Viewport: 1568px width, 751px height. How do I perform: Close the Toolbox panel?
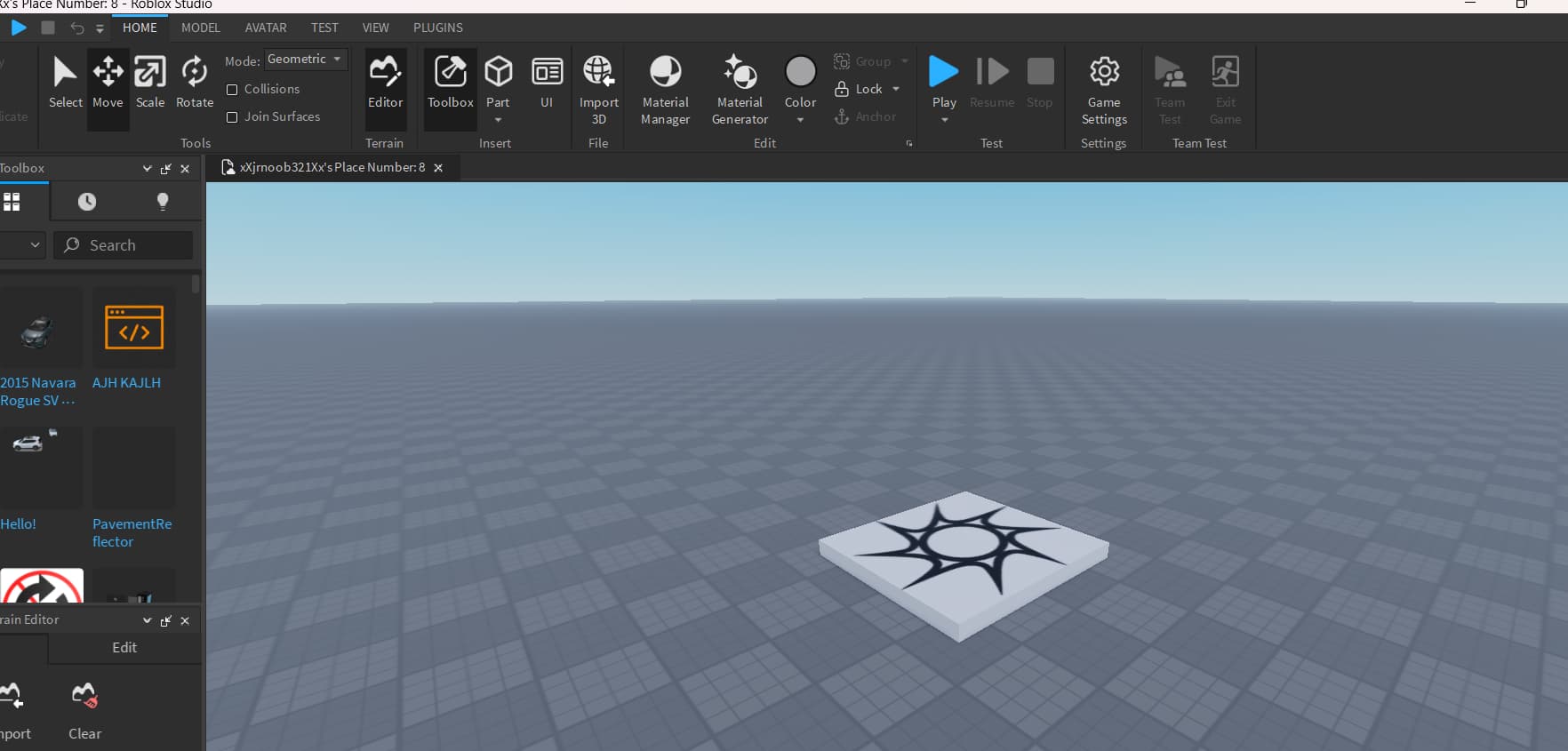(185, 169)
